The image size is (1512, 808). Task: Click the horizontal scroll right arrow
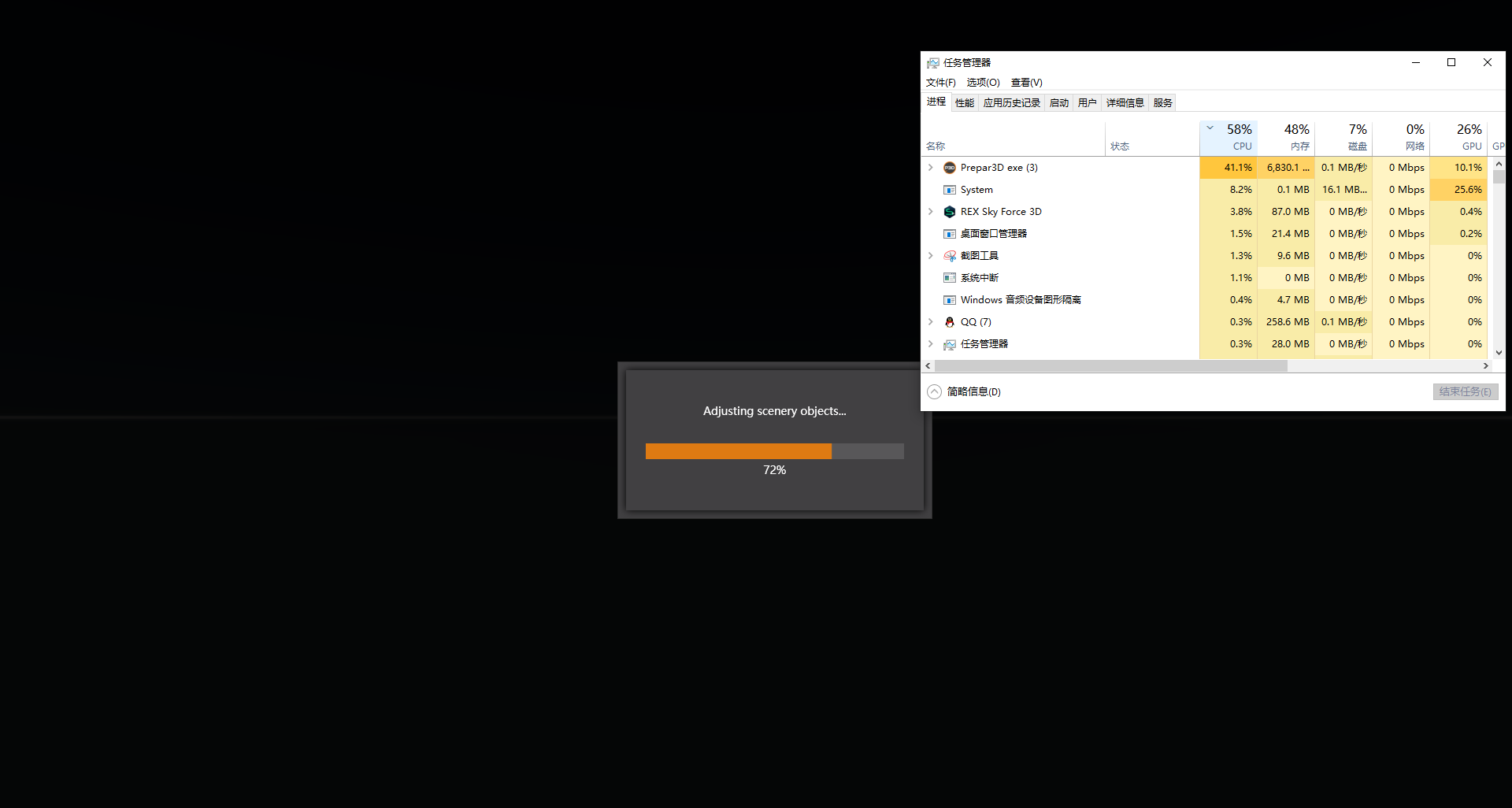1486,366
